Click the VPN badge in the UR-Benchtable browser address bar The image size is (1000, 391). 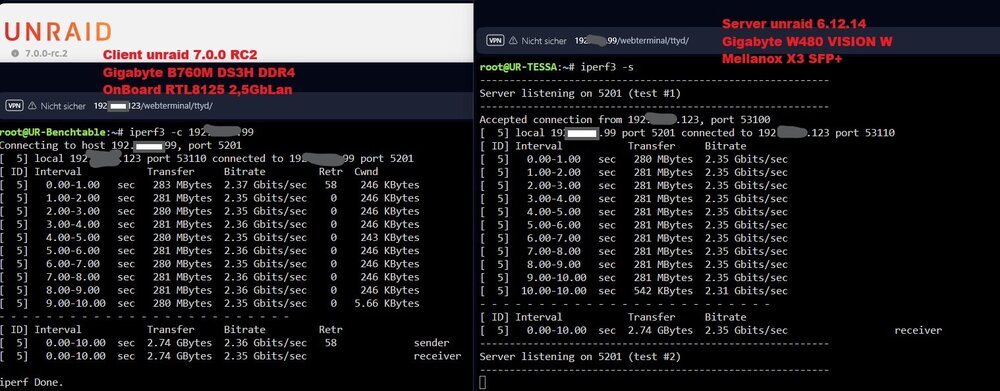click(14, 105)
